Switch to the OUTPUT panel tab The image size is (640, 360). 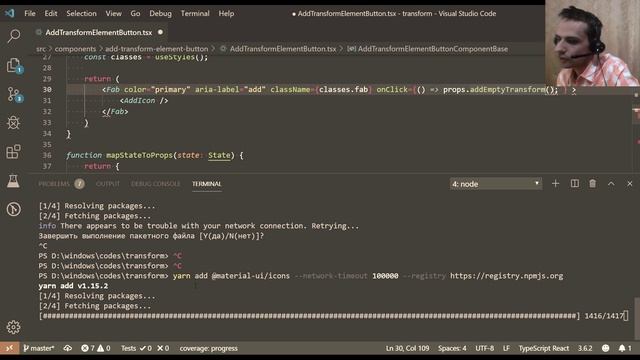(108, 184)
